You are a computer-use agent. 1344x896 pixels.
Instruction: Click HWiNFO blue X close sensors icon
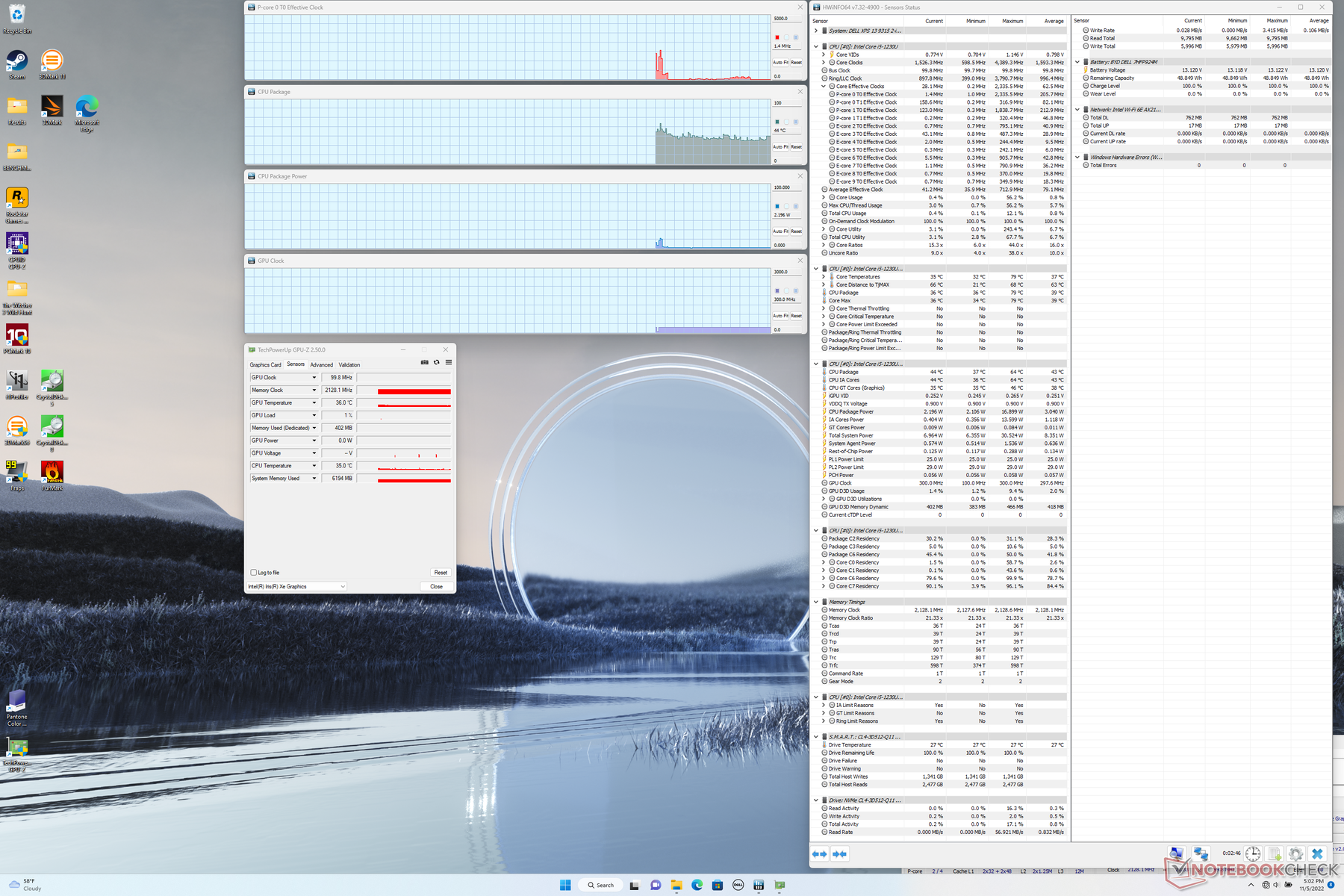1318,853
